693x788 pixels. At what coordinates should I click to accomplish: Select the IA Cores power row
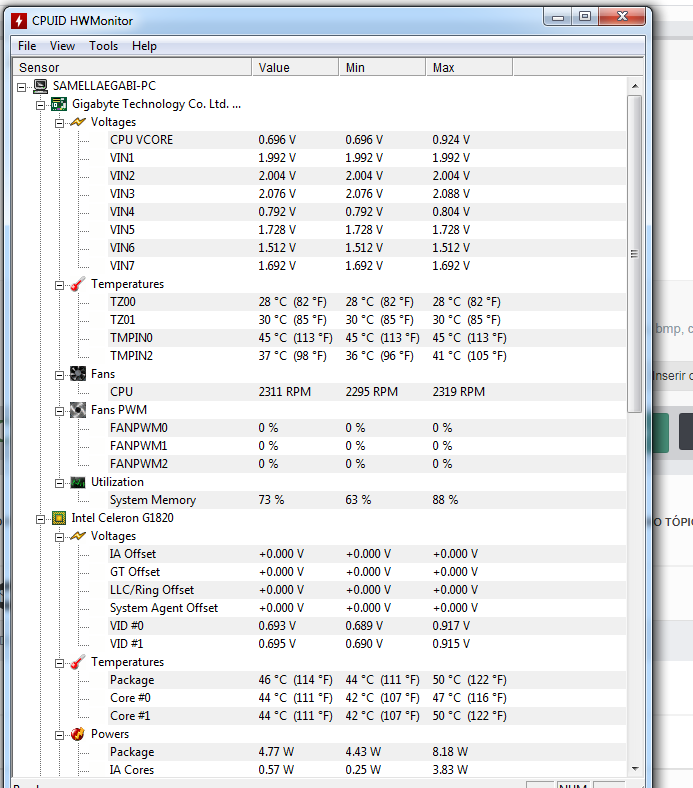point(367,770)
